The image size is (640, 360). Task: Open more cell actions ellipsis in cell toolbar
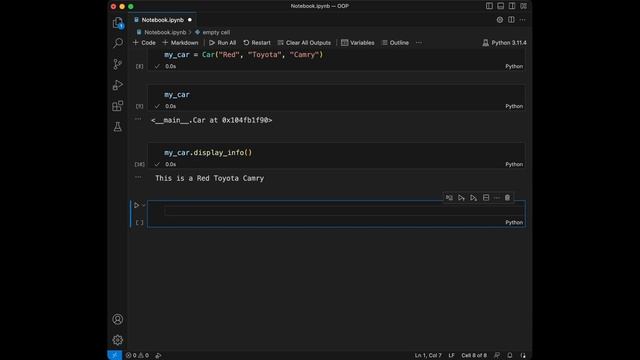(x=497, y=198)
